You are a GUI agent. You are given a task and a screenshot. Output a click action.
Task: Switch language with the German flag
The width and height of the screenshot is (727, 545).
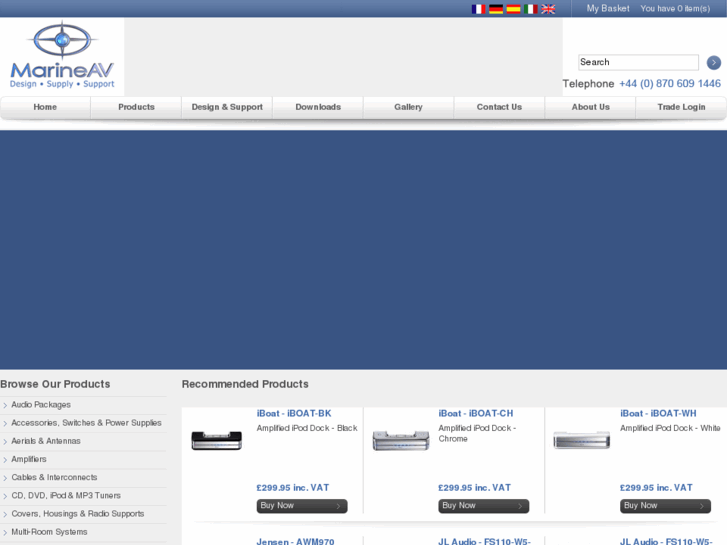click(496, 9)
